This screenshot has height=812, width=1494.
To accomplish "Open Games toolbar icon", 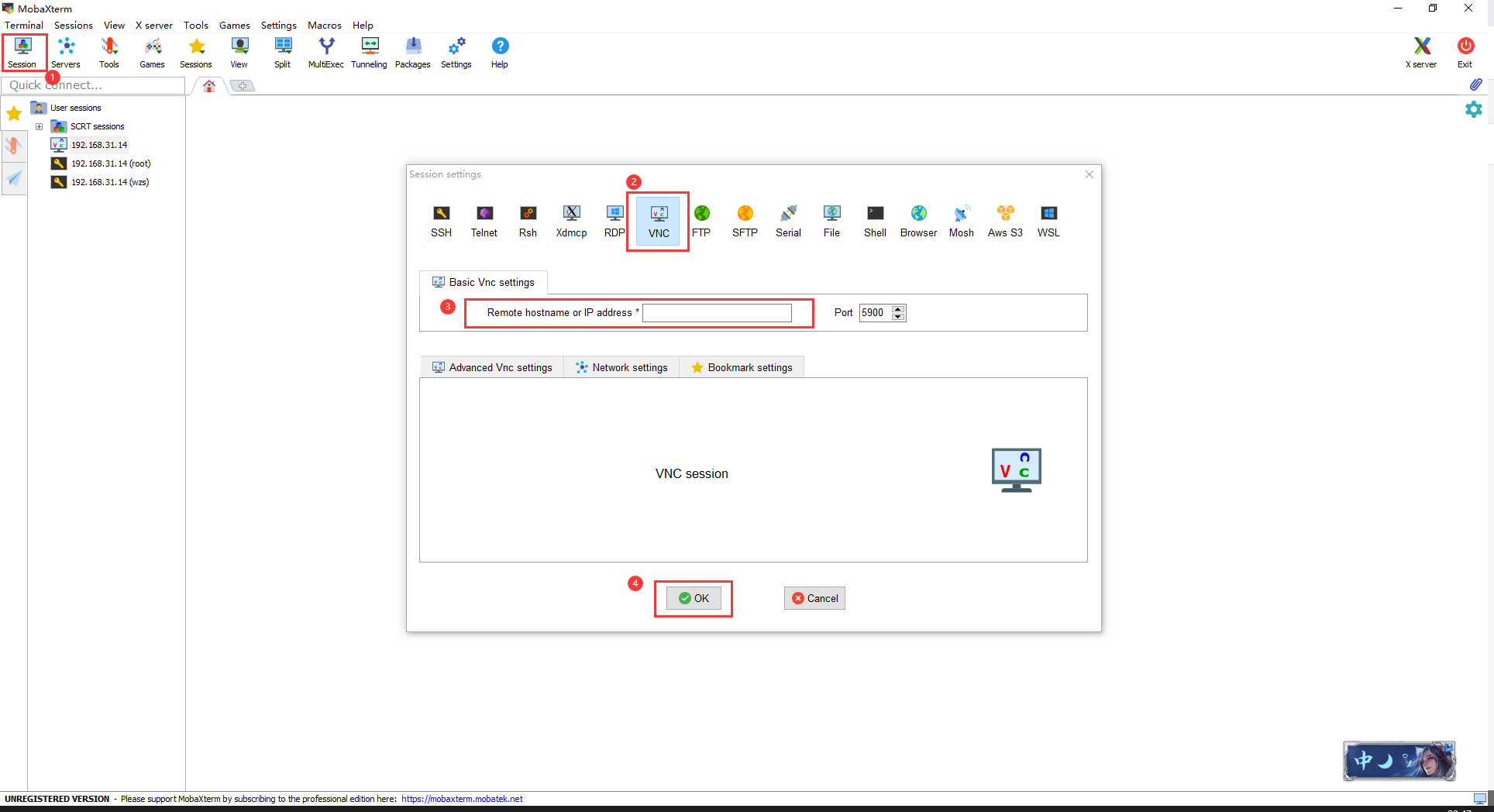I will 153,53.
